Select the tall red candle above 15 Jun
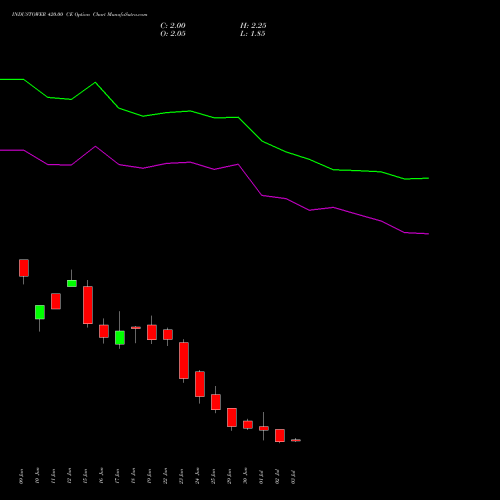 pyautogui.click(x=88, y=305)
